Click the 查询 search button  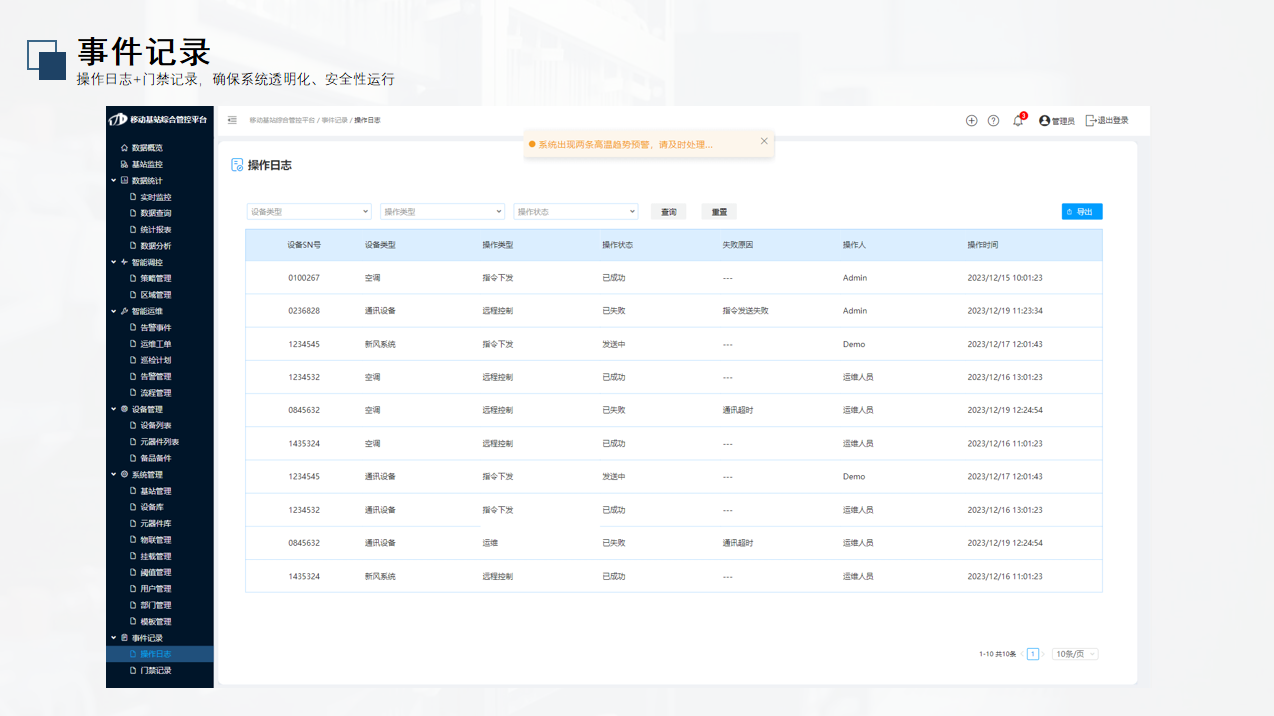[668, 212]
